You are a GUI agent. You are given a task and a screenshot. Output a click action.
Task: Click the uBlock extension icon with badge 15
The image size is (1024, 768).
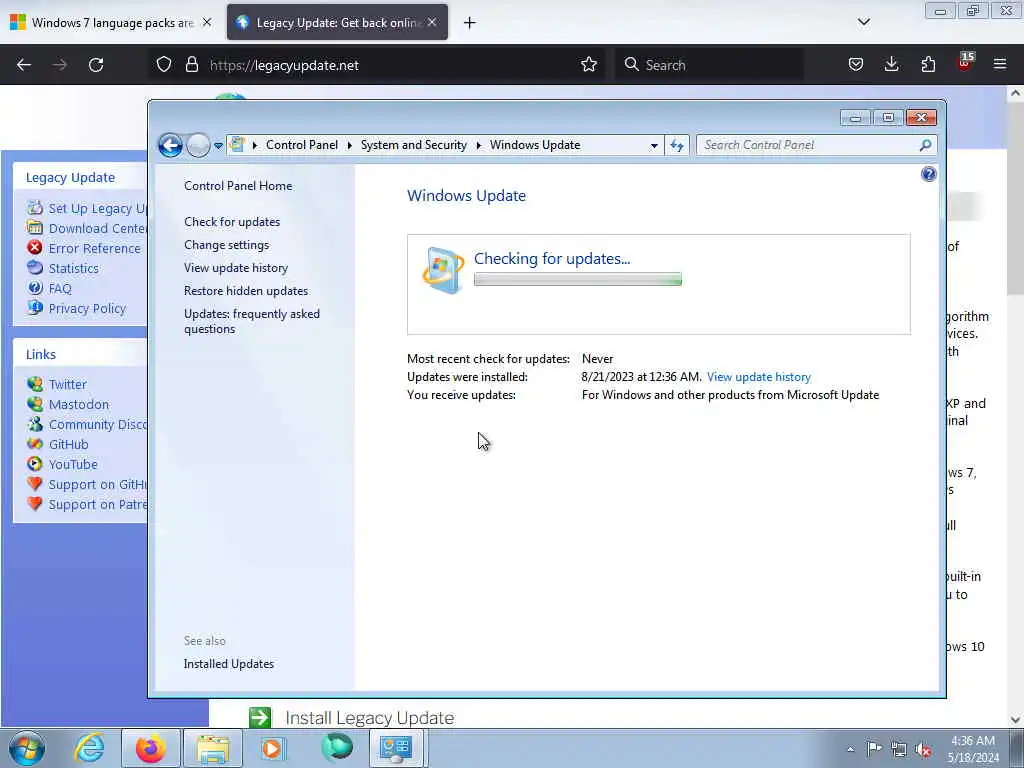point(965,63)
